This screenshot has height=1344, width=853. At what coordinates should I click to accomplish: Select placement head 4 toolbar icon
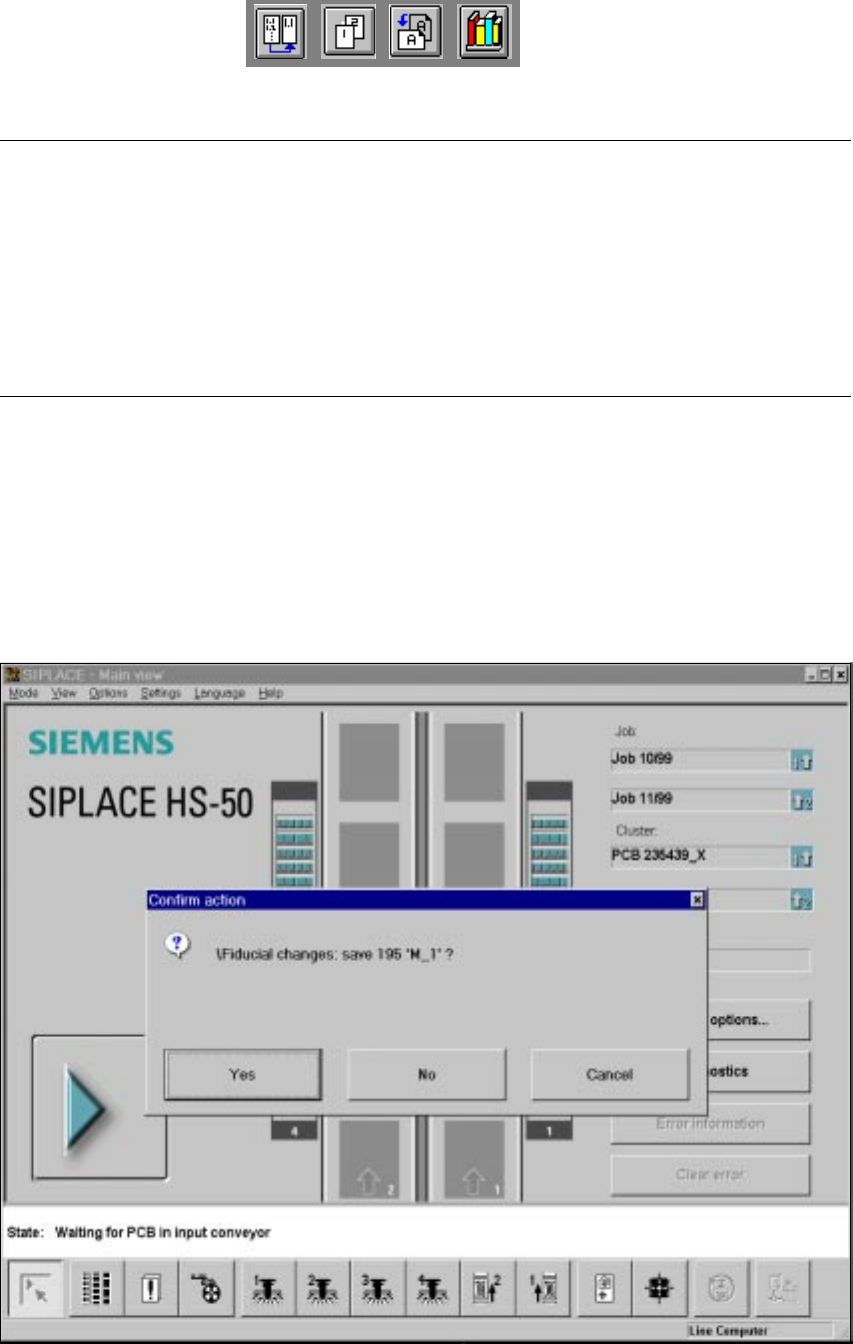(x=432, y=1288)
